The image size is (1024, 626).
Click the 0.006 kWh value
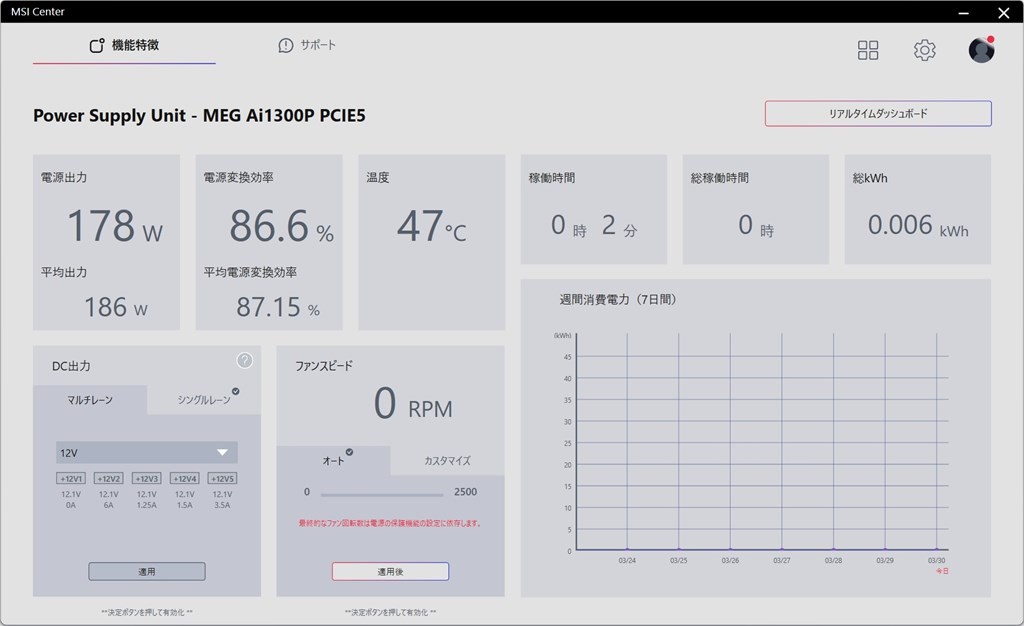click(918, 225)
